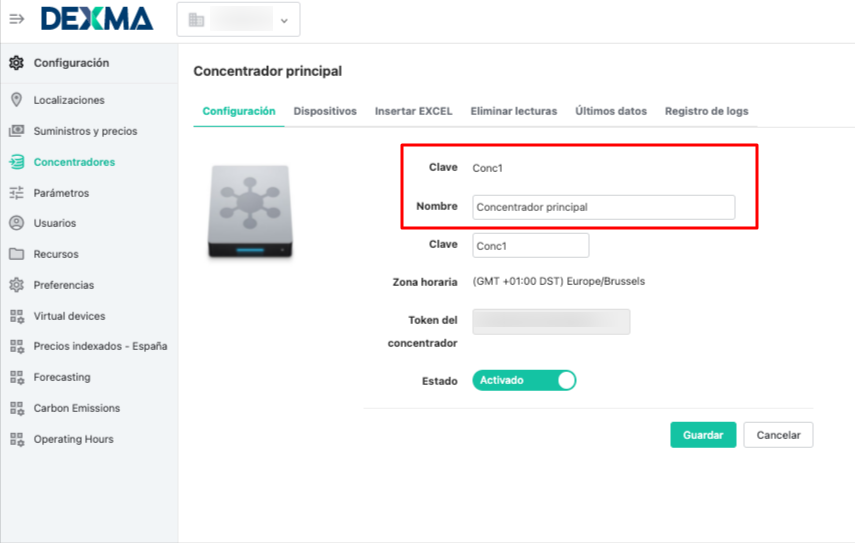The width and height of the screenshot is (855, 543).
Task: Toggle the Activado estado switch
Action: point(524,381)
